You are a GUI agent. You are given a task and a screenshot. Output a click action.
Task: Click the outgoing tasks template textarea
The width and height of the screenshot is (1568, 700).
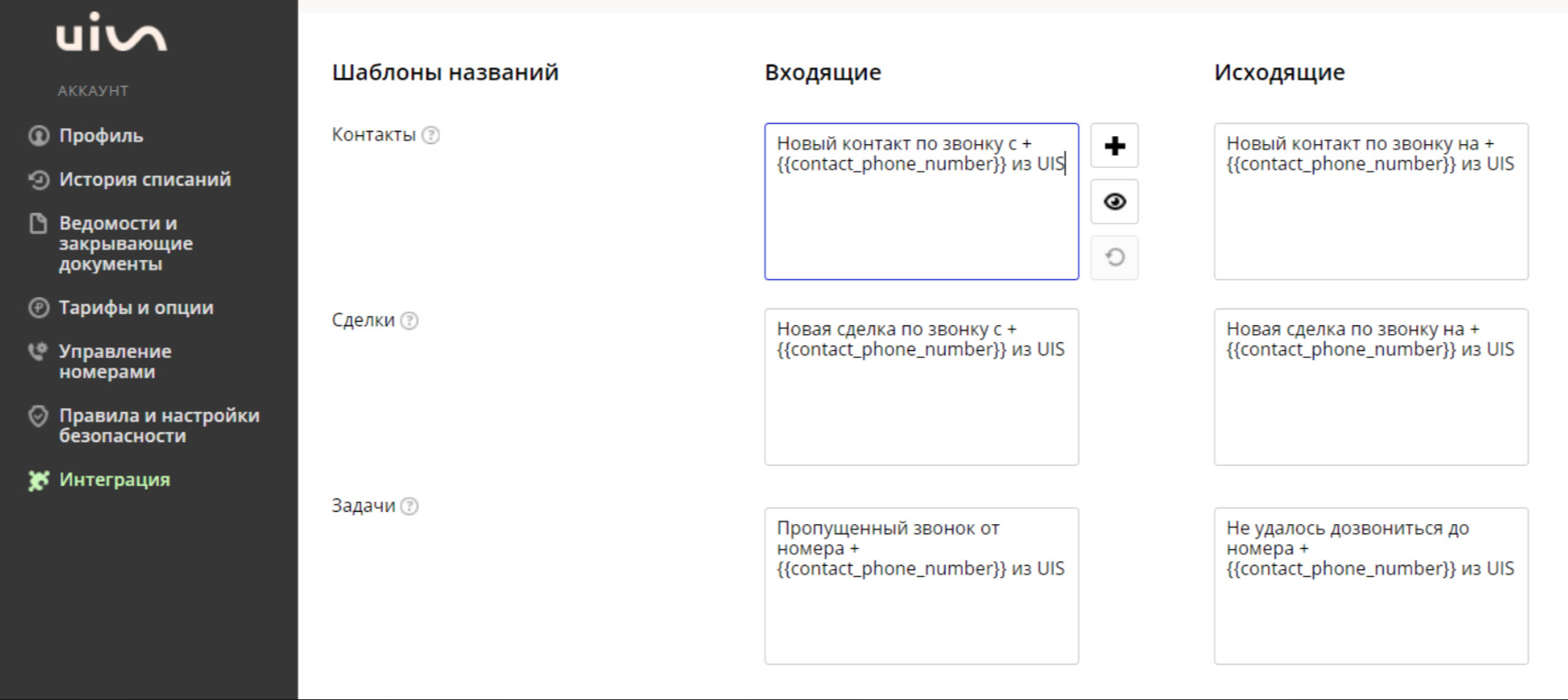point(1371,586)
